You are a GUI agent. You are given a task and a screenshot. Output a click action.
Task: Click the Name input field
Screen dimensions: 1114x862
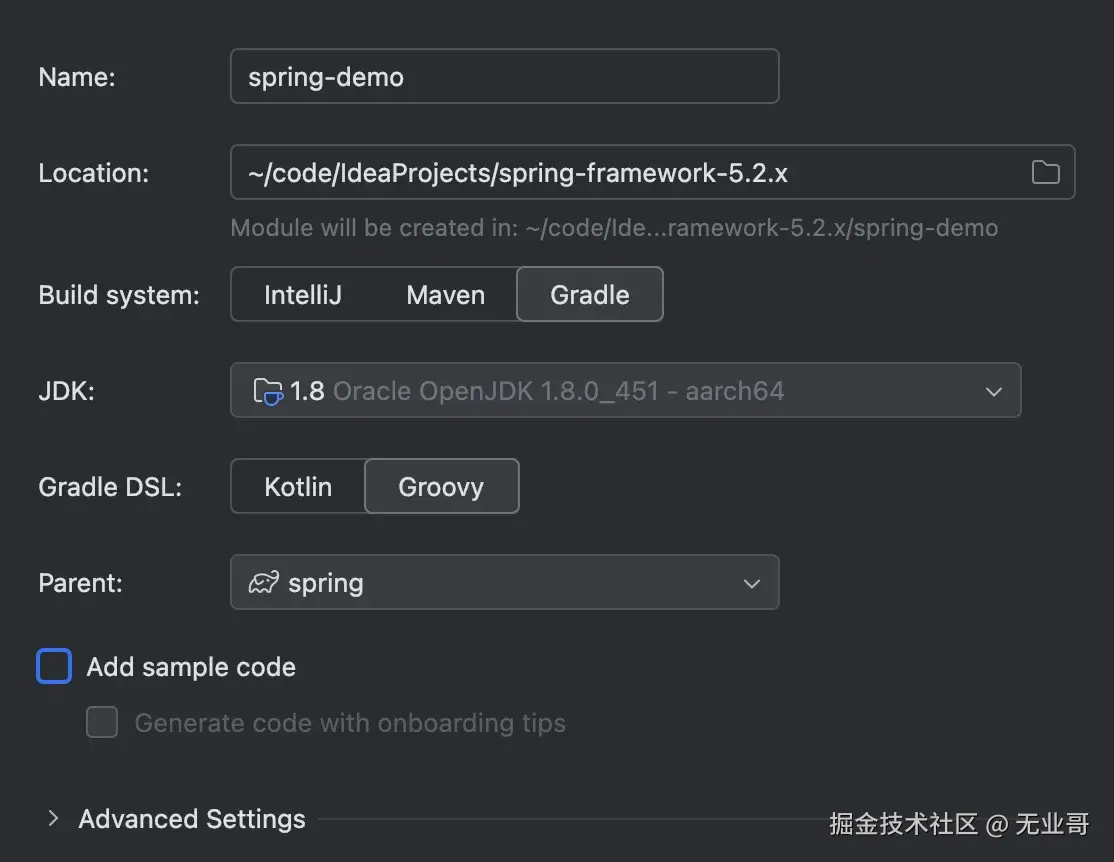click(x=504, y=77)
